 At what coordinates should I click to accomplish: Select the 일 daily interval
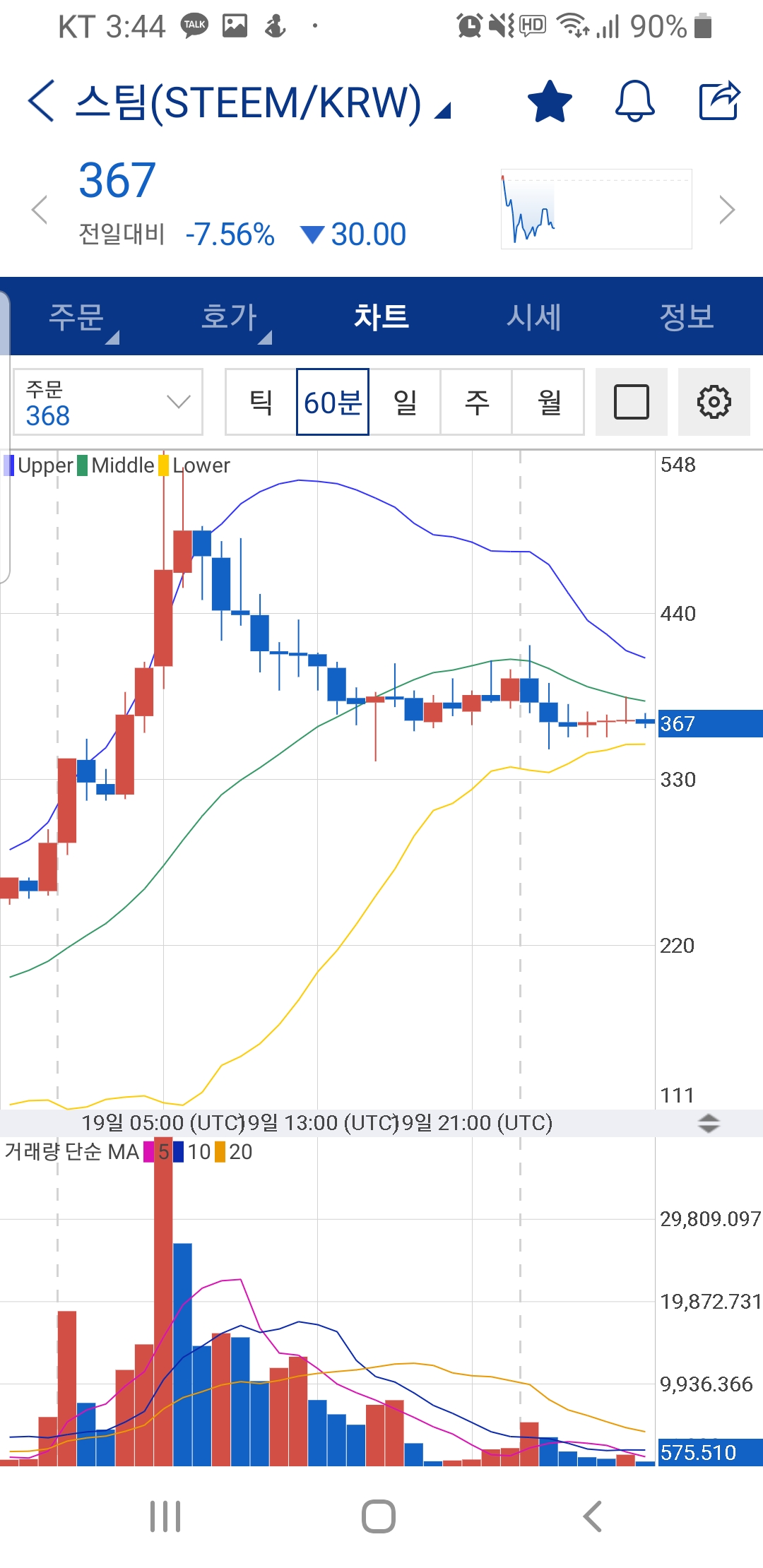[405, 402]
